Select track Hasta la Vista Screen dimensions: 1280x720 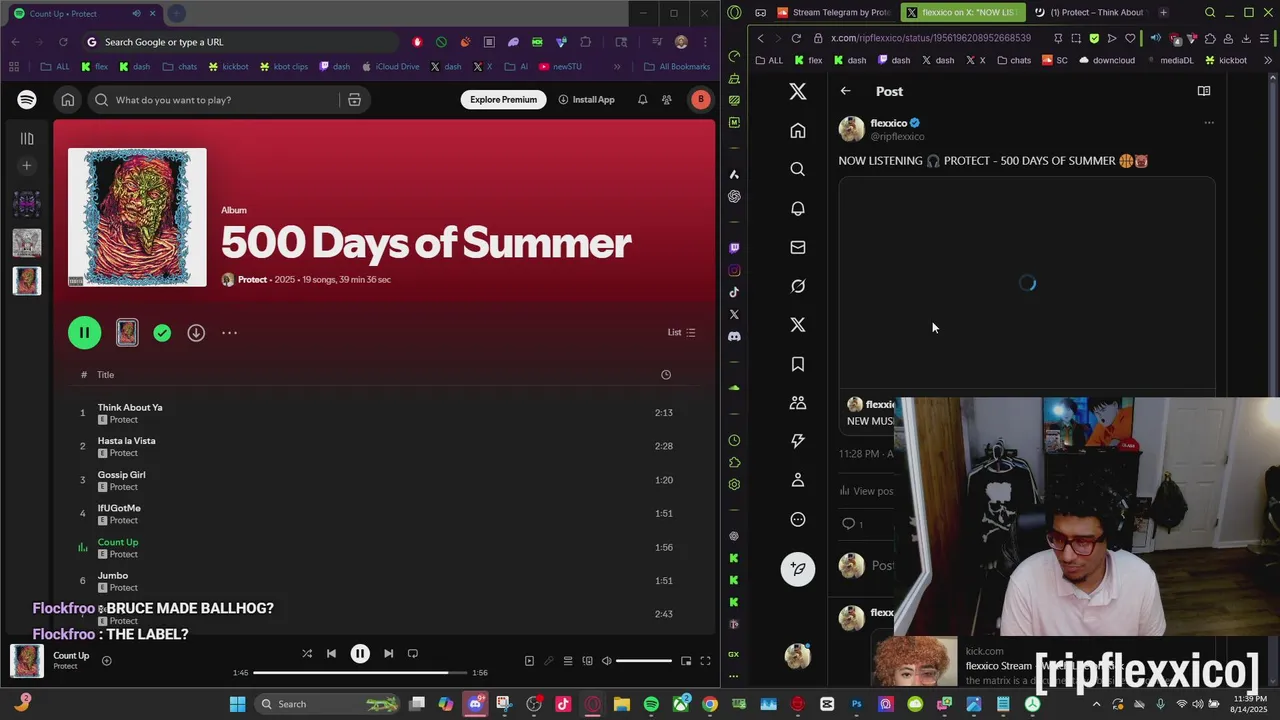point(126,441)
